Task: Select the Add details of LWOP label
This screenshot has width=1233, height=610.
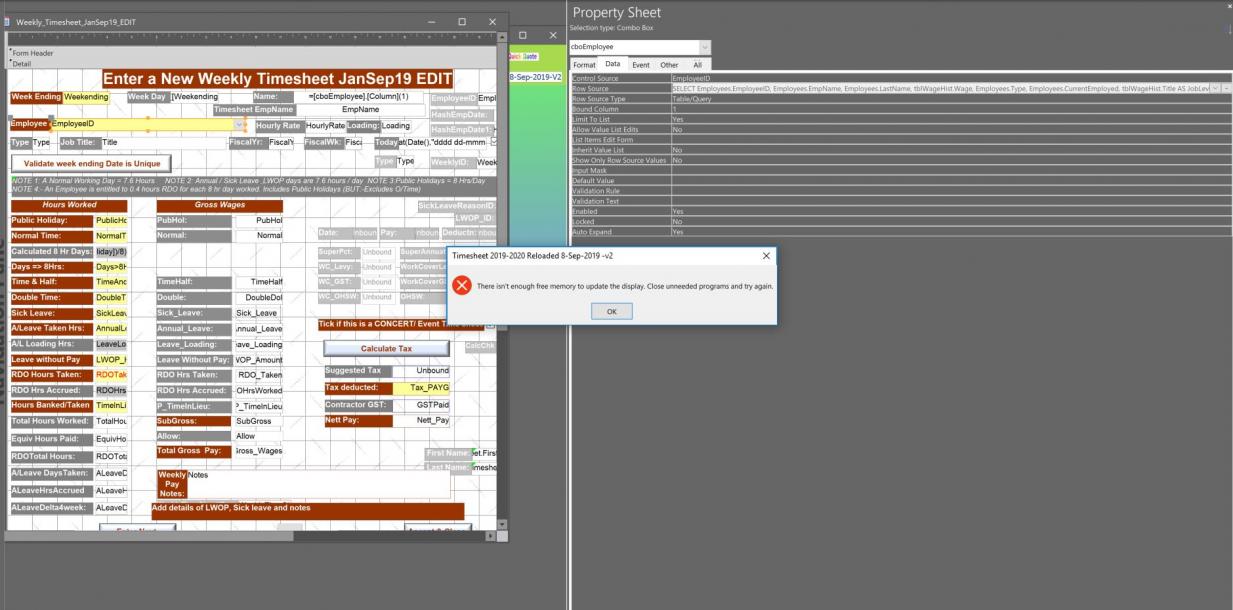Action: [307, 510]
